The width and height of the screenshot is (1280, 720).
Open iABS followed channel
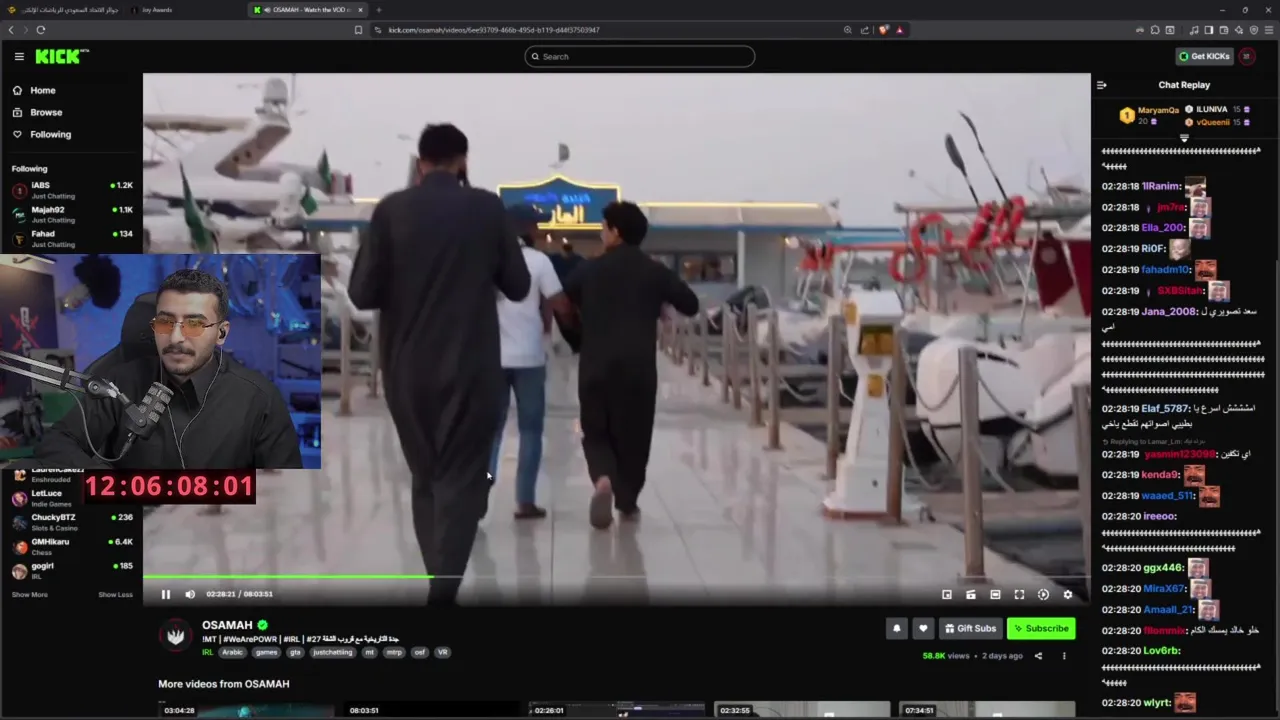click(x=72, y=190)
